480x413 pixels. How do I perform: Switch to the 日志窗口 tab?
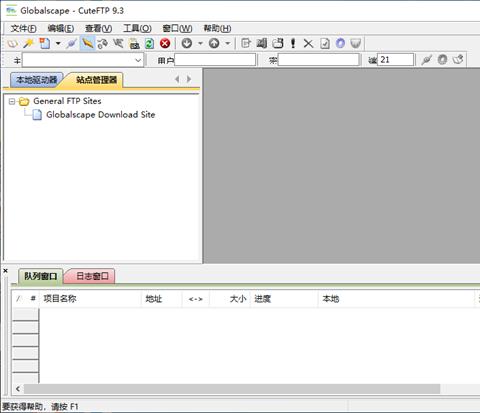(92, 276)
